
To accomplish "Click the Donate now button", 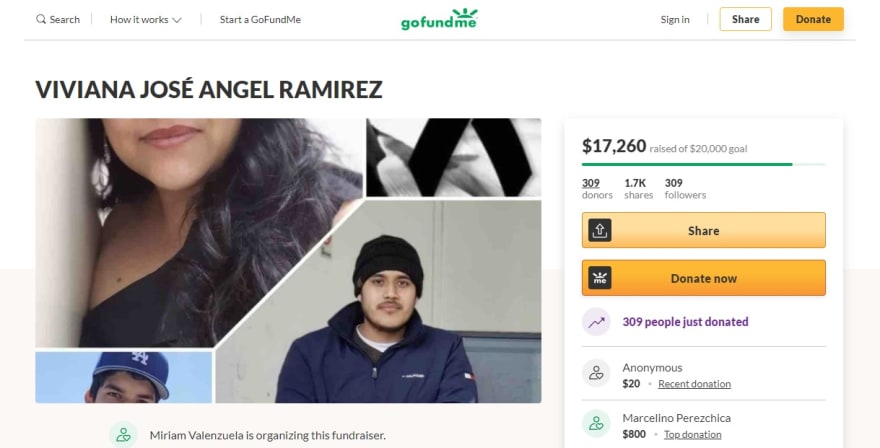I will click(x=704, y=278).
